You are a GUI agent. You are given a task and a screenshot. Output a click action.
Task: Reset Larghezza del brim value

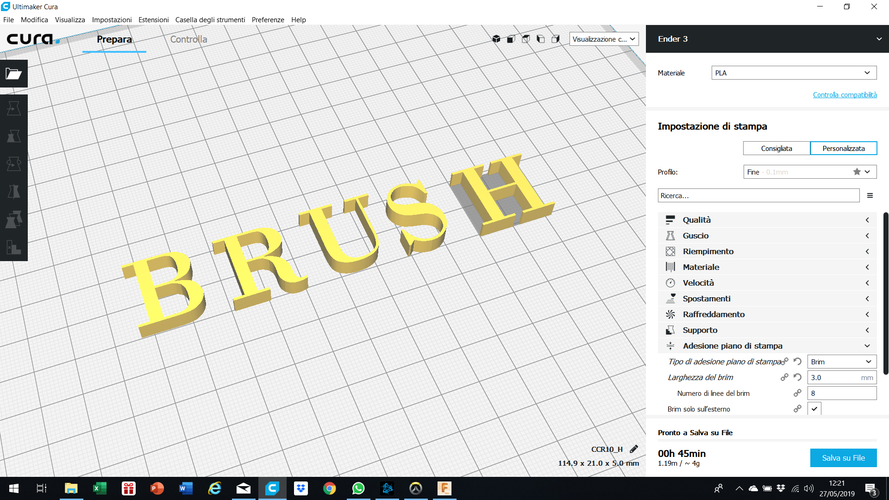click(x=798, y=377)
